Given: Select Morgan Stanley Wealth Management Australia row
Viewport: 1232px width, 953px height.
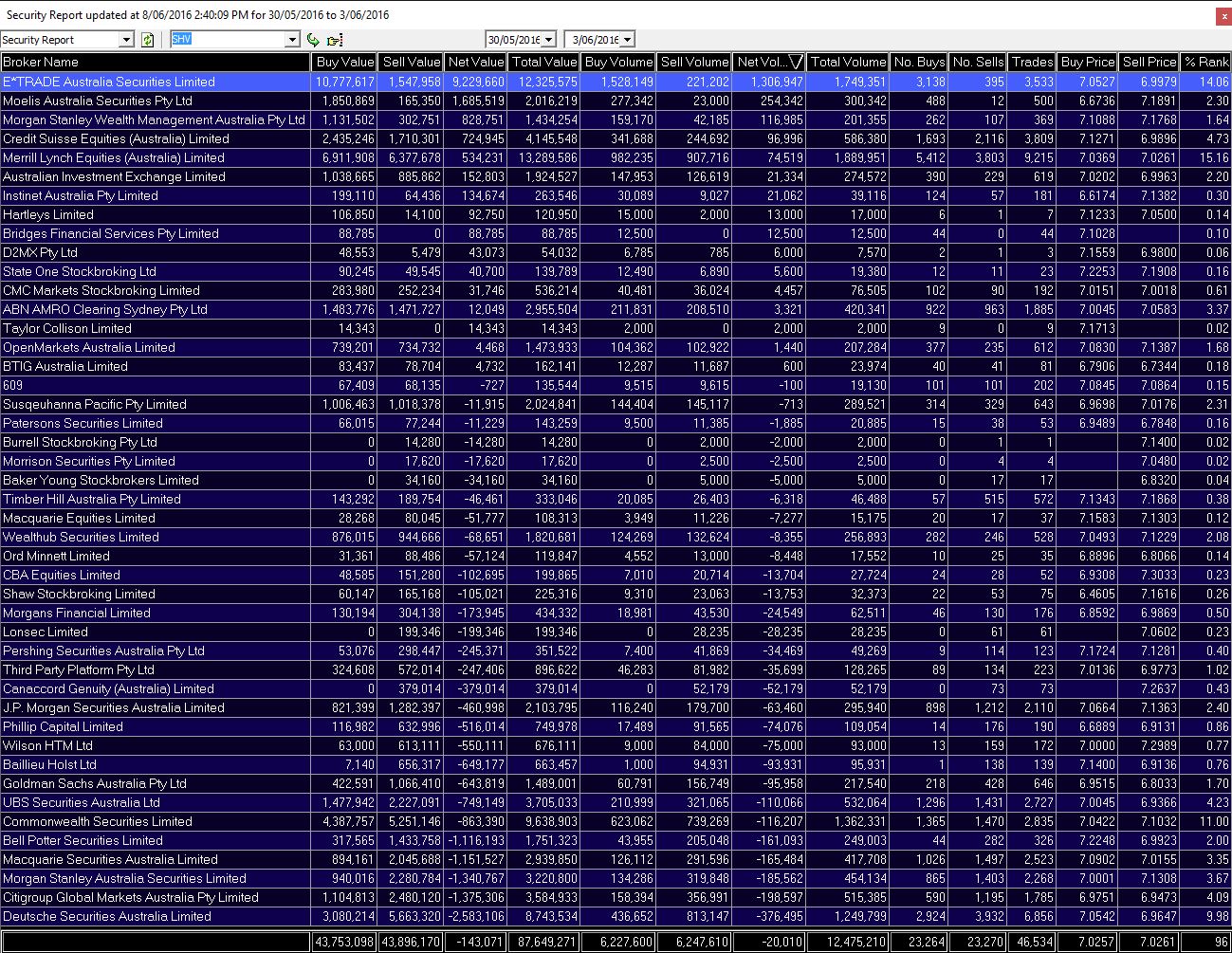Looking at the screenshot, I should (x=616, y=119).
